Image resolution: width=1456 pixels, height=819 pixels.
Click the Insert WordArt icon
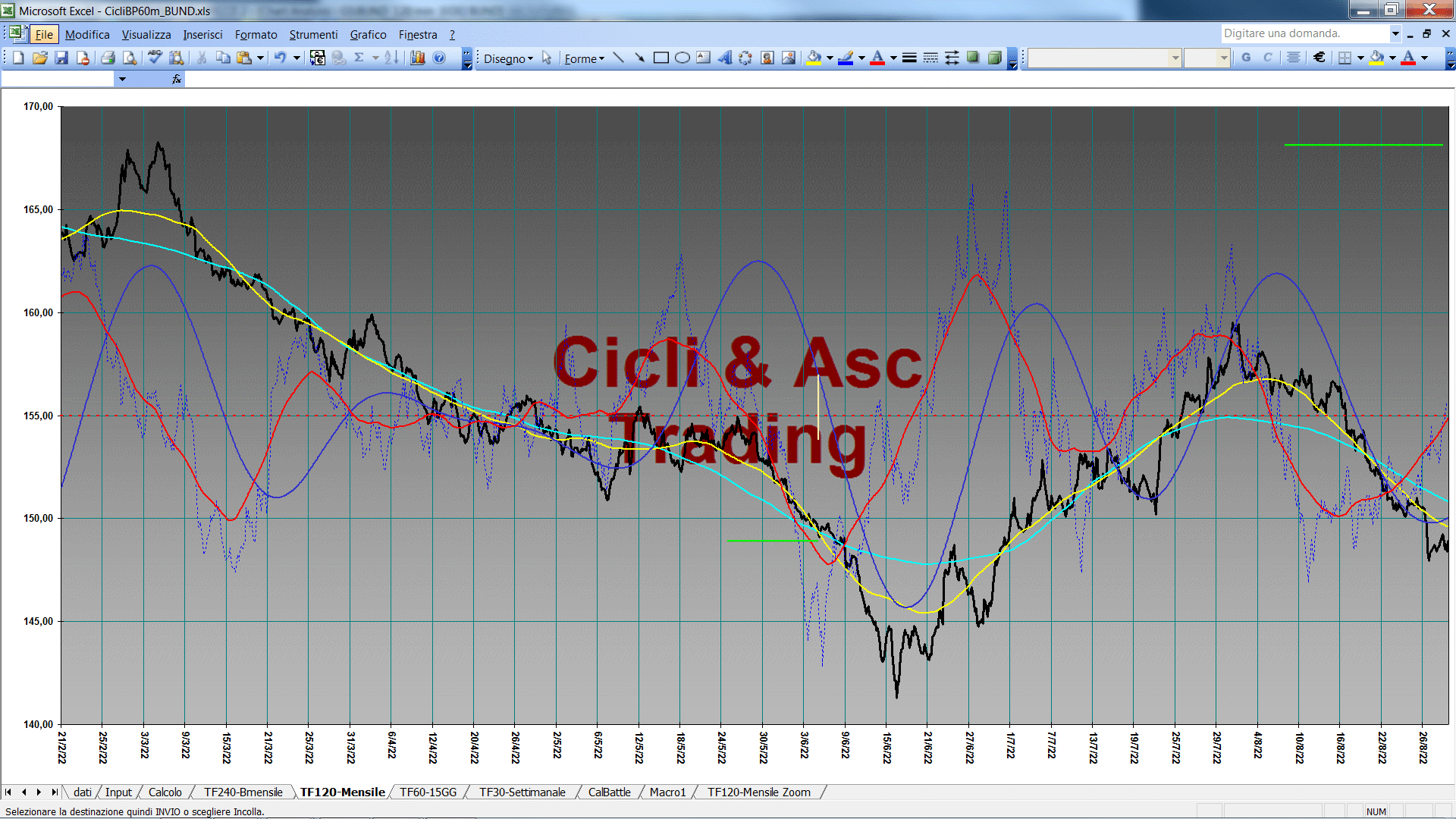724,58
